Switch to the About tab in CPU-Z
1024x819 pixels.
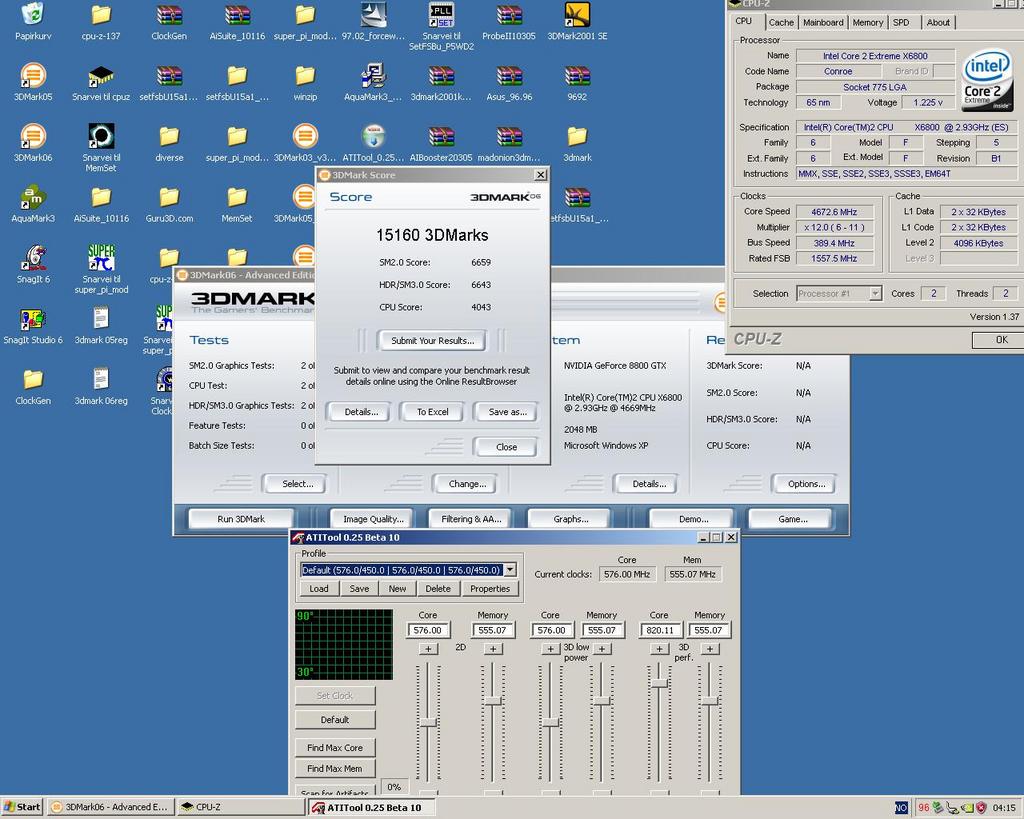[x=938, y=22]
